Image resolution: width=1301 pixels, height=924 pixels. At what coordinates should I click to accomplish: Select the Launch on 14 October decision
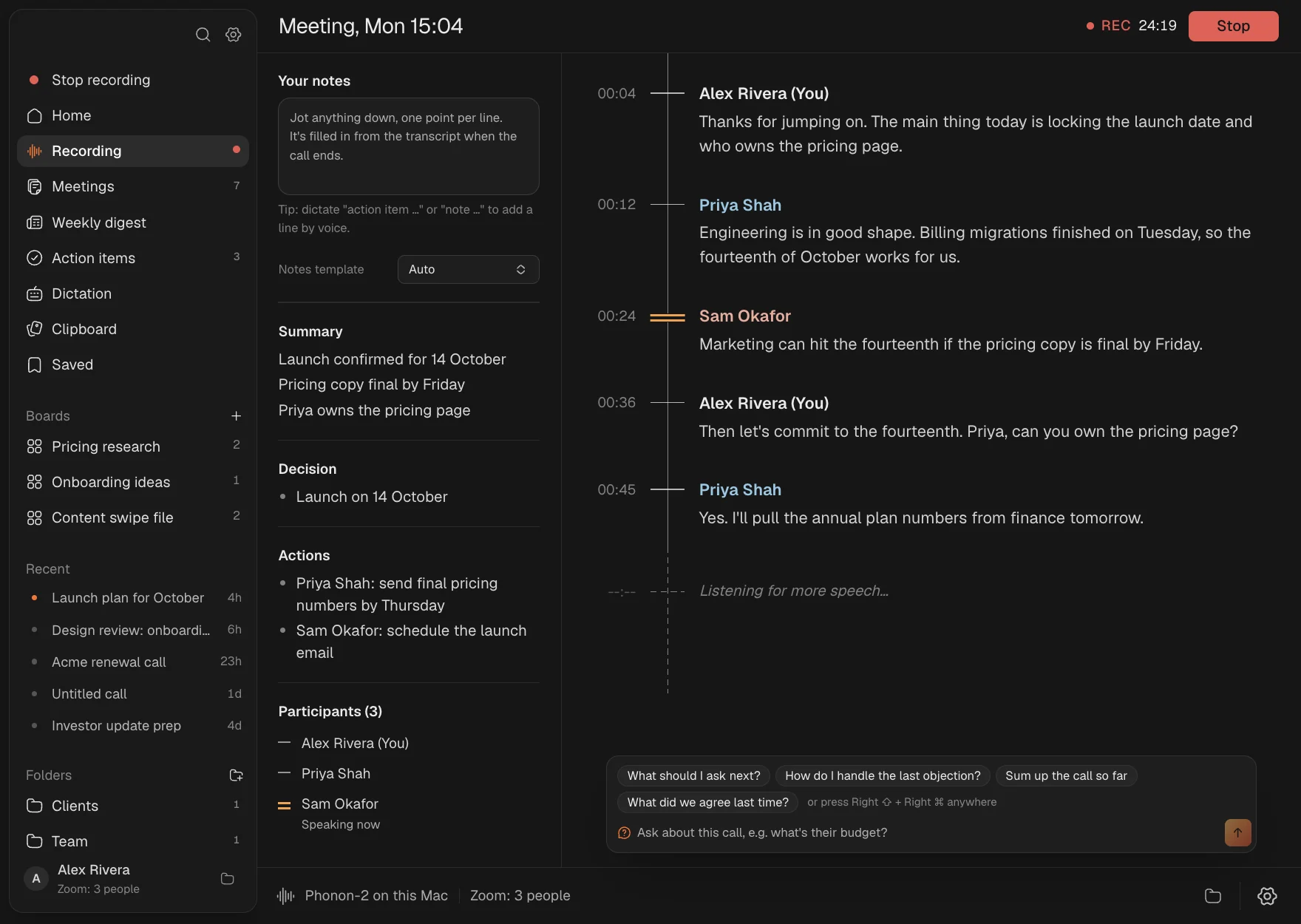tap(371, 497)
